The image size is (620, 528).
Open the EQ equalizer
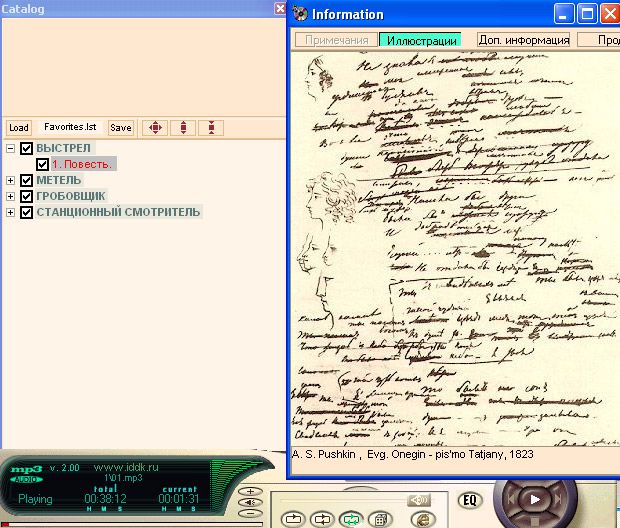(x=469, y=500)
